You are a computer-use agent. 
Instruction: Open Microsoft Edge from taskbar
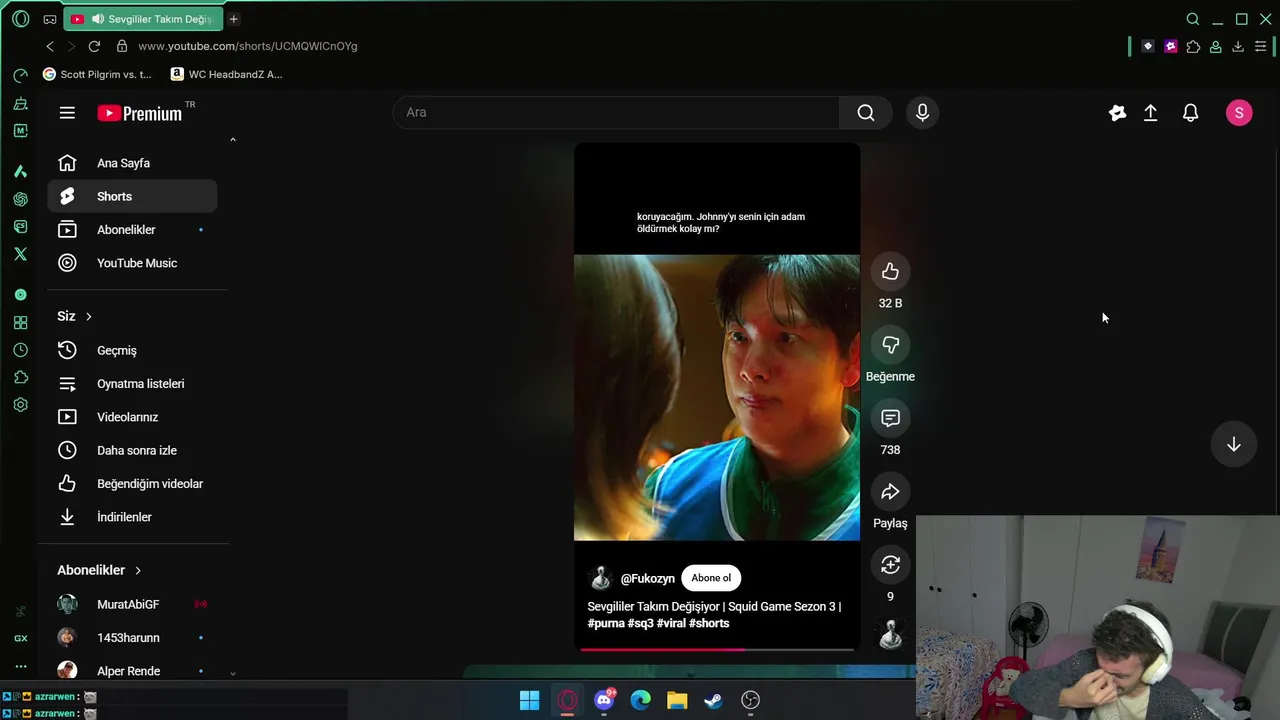coord(640,701)
